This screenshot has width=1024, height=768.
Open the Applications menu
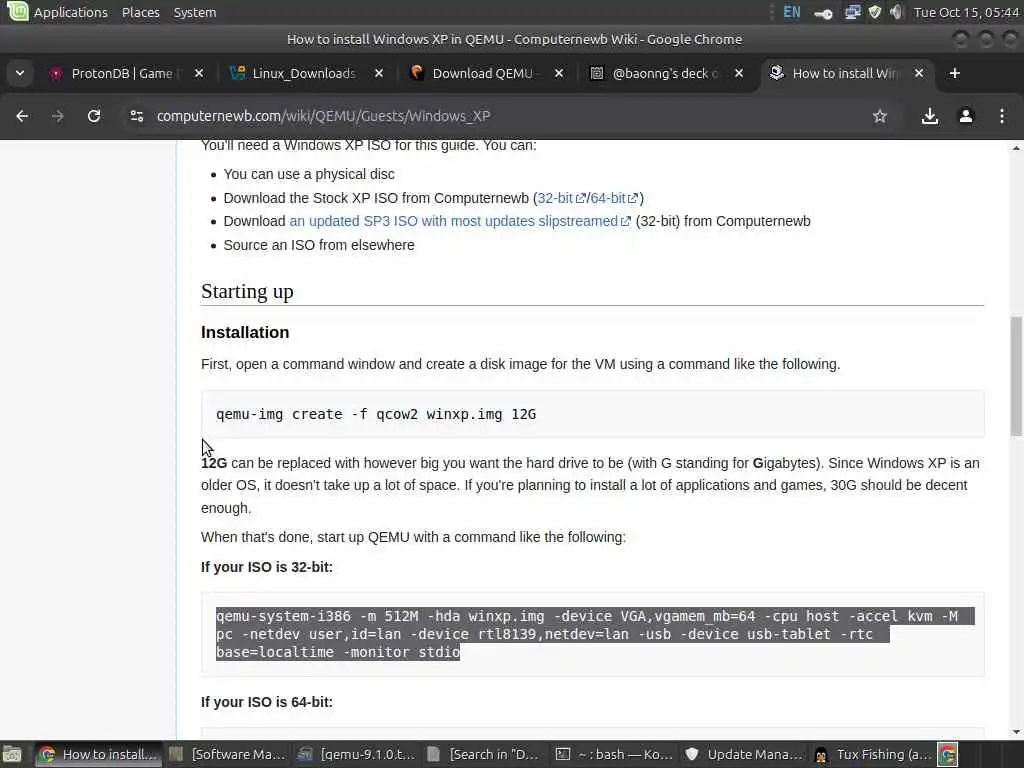(x=71, y=12)
